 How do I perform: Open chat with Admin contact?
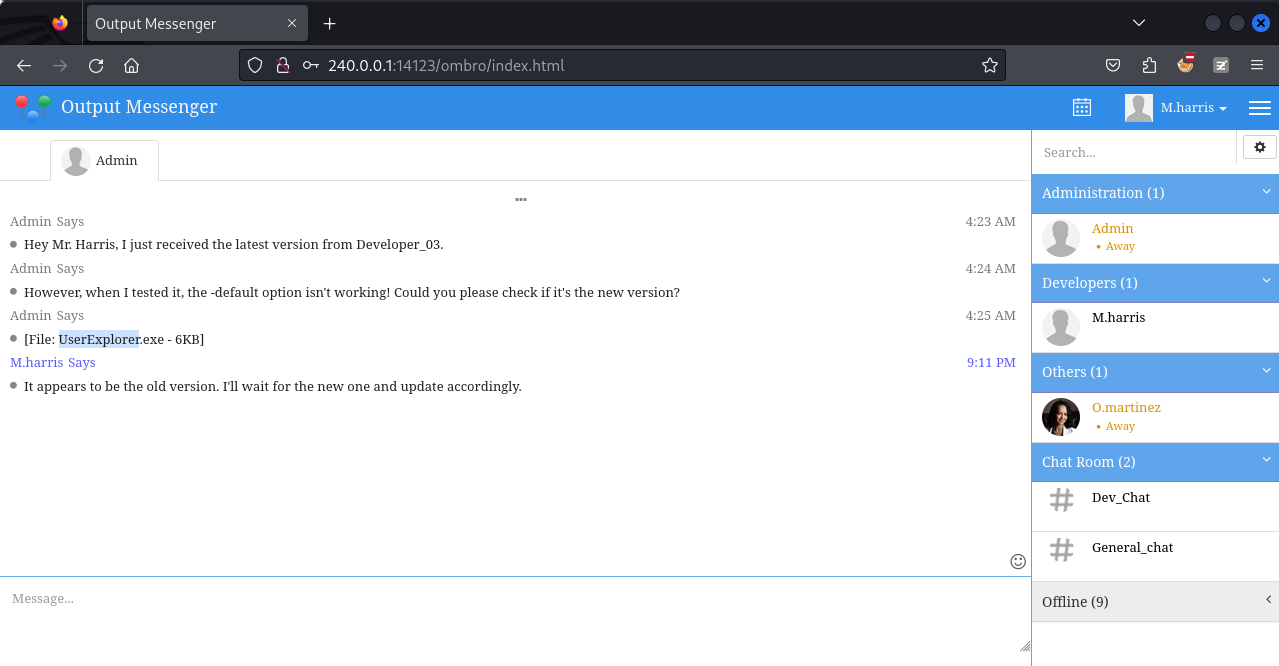click(x=1155, y=238)
